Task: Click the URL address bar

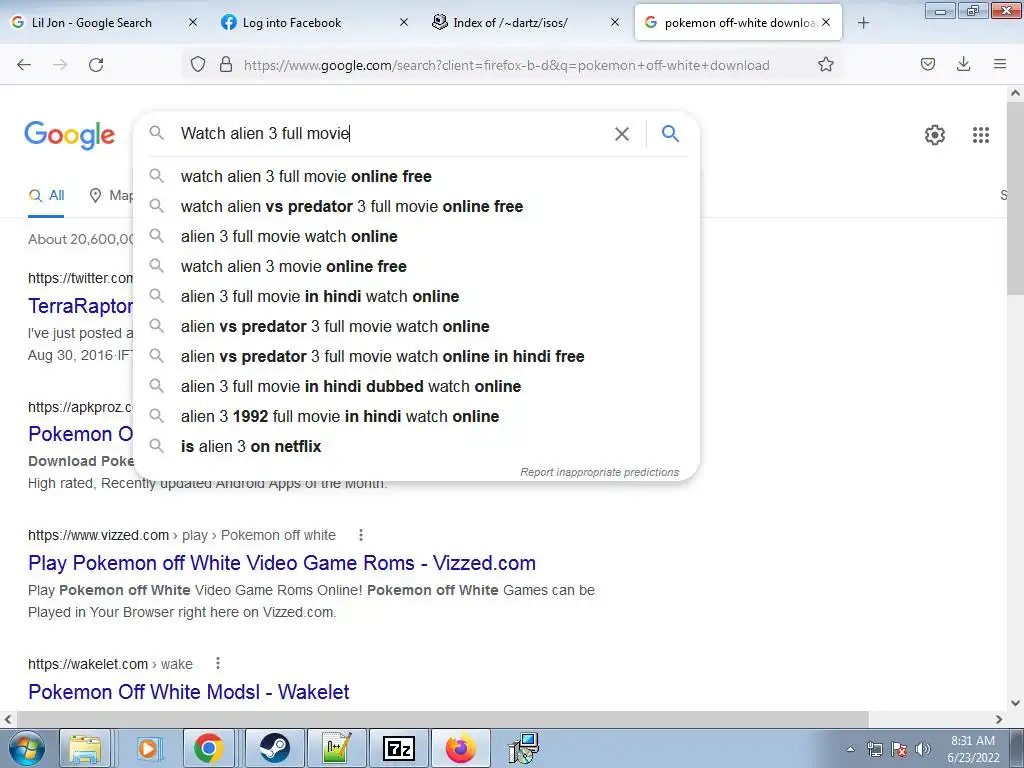Action: (x=506, y=65)
